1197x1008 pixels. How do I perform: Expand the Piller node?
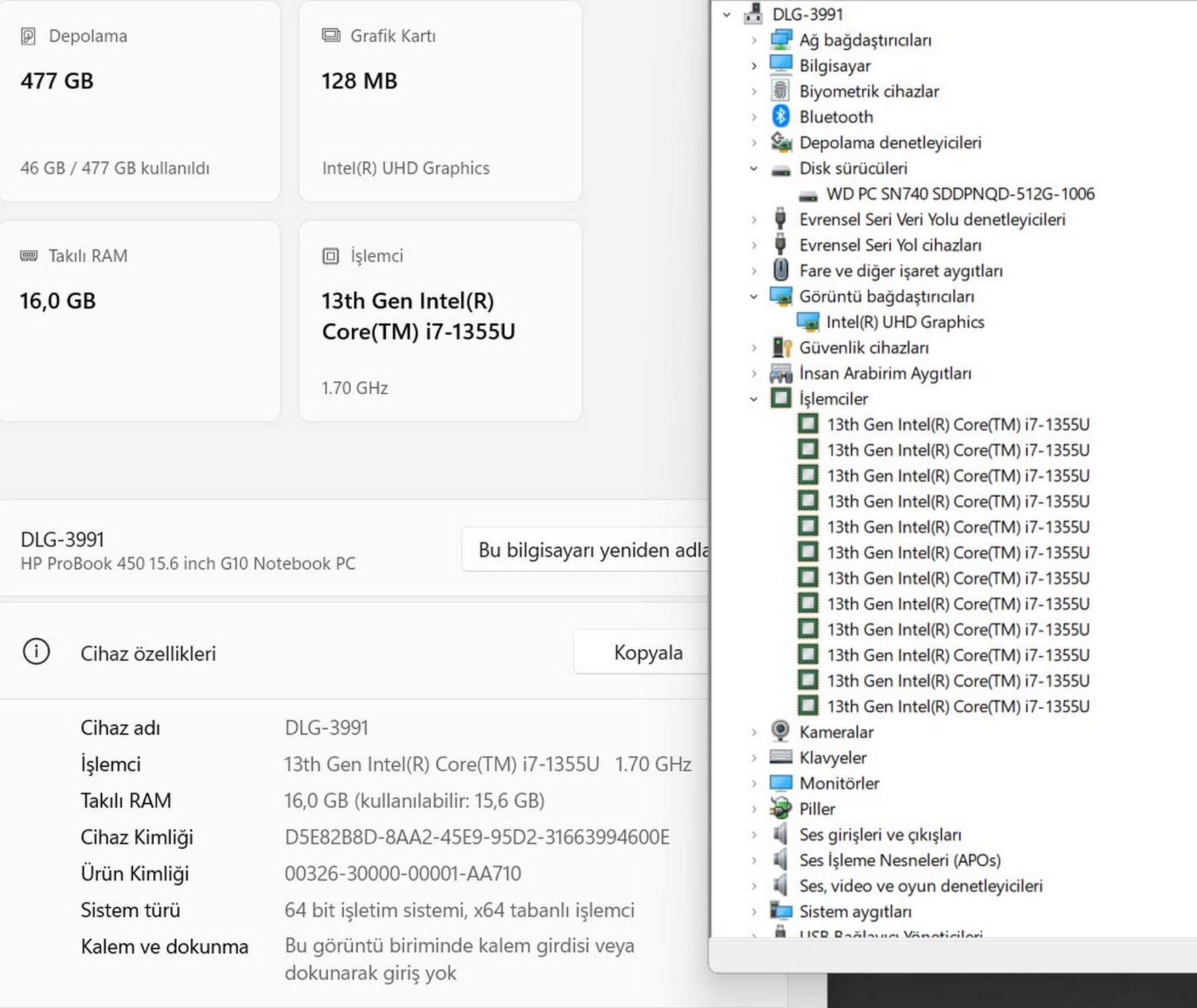[x=754, y=809]
